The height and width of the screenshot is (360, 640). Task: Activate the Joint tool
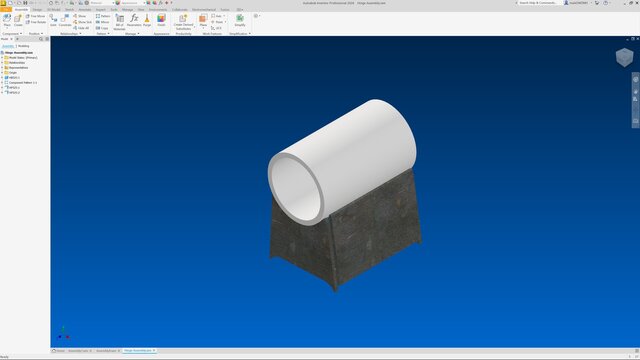pos(53,20)
